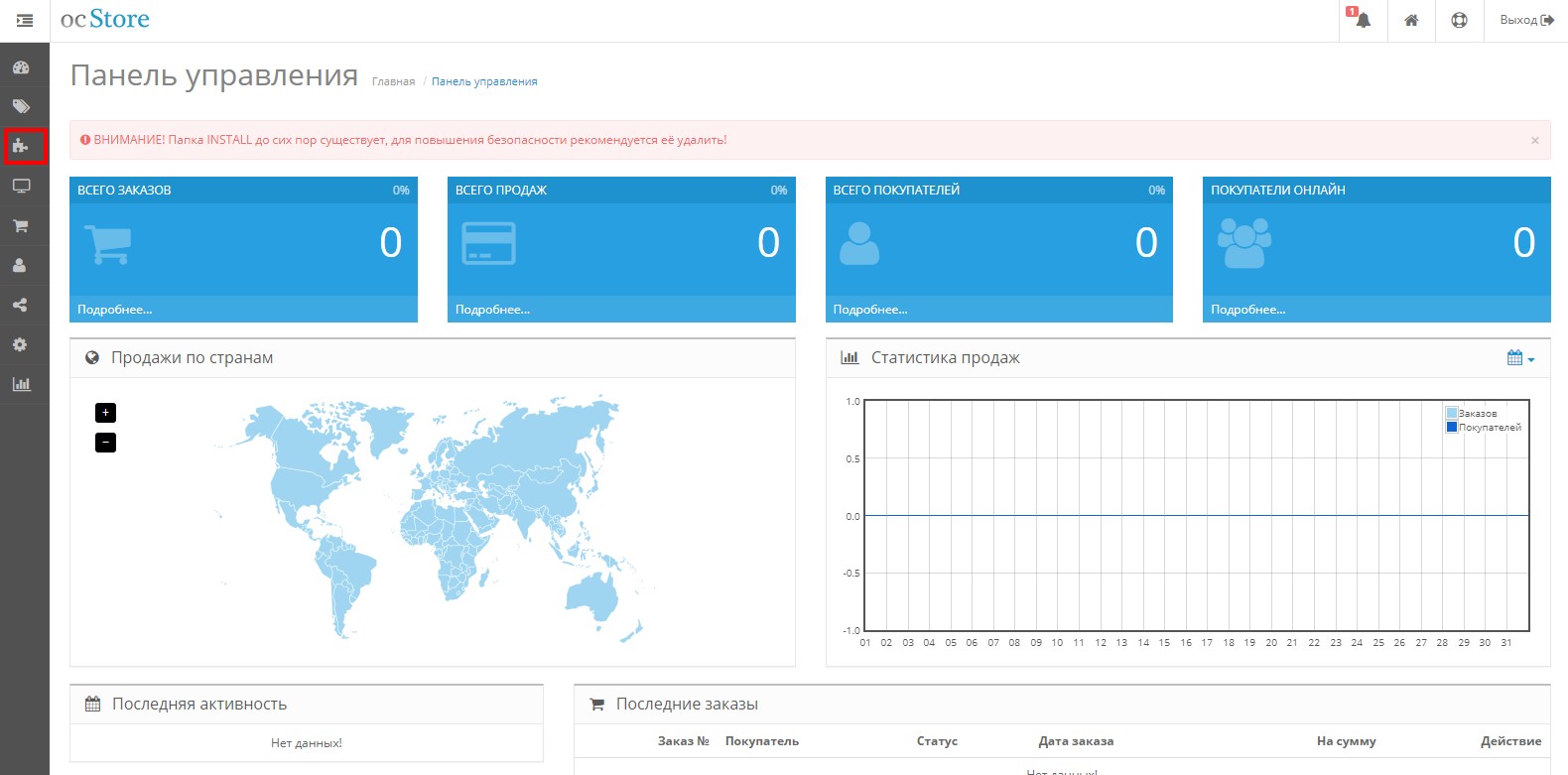Open the help life-ring icon
The width and height of the screenshot is (1568, 775).
1459,20
